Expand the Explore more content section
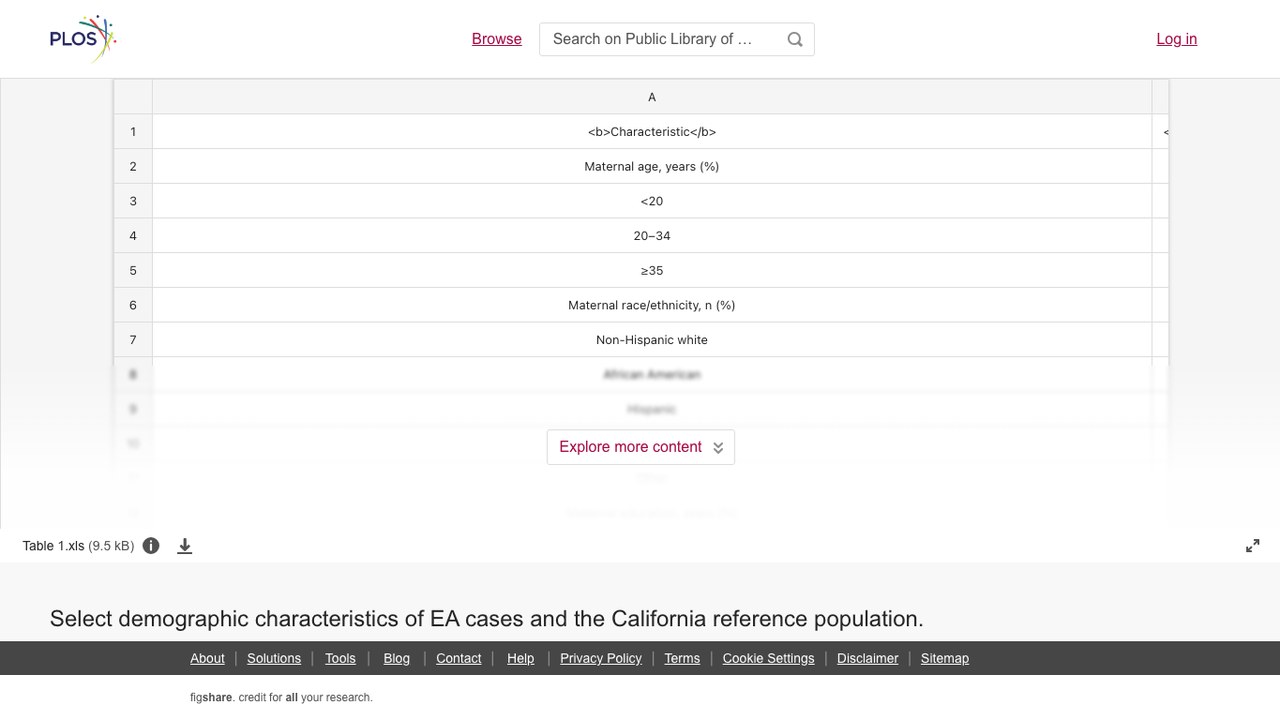This screenshot has width=1280, height=720. pyautogui.click(x=641, y=447)
